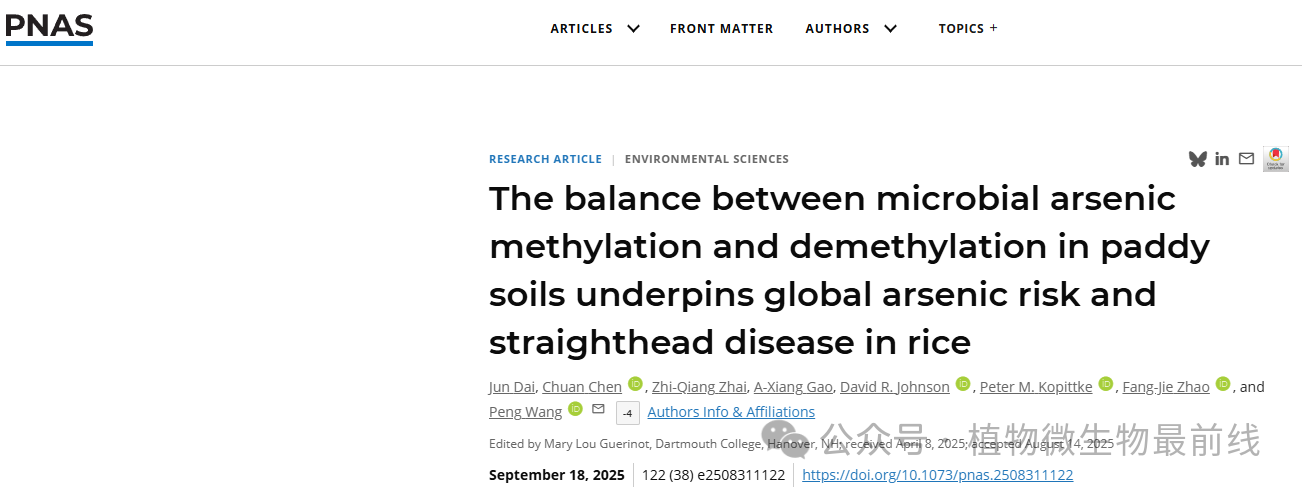The width and height of the screenshot is (1302, 492).
Task: Share article on LinkedIn
Action: [x=1222, y=159]
